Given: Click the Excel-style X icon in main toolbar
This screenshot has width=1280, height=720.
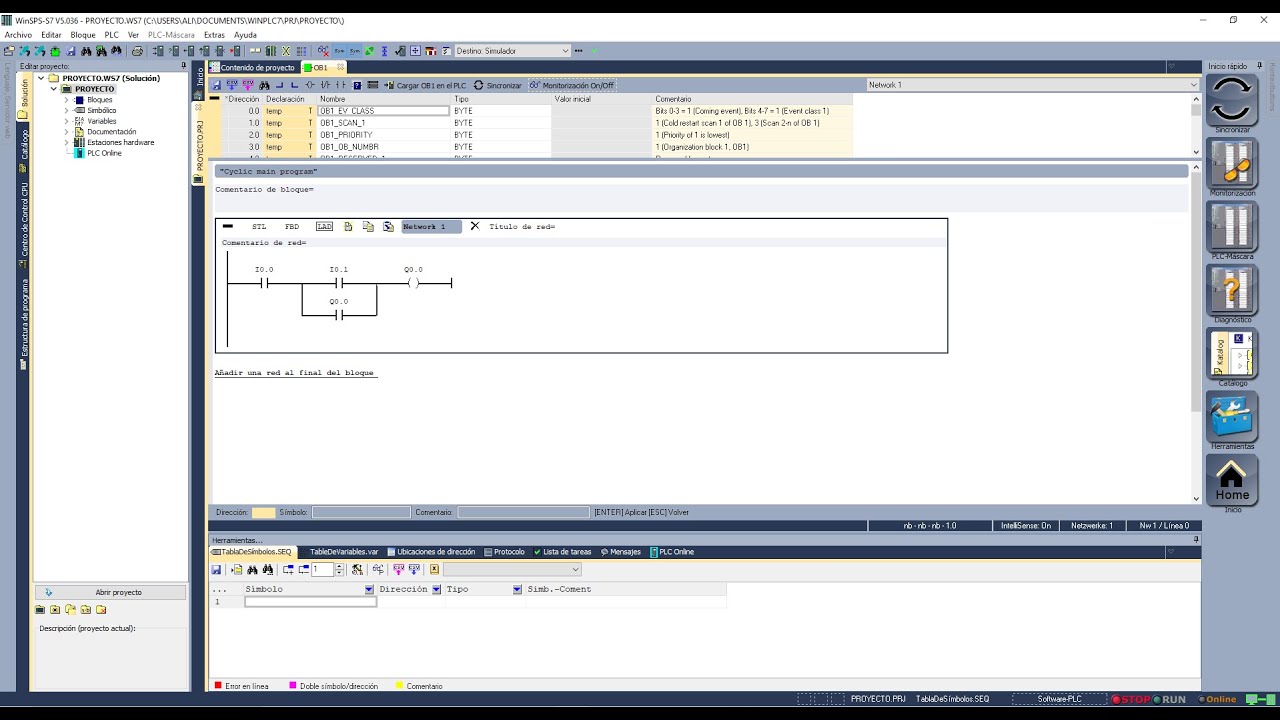Looking at the screenshot, I should tap(286, 51).
